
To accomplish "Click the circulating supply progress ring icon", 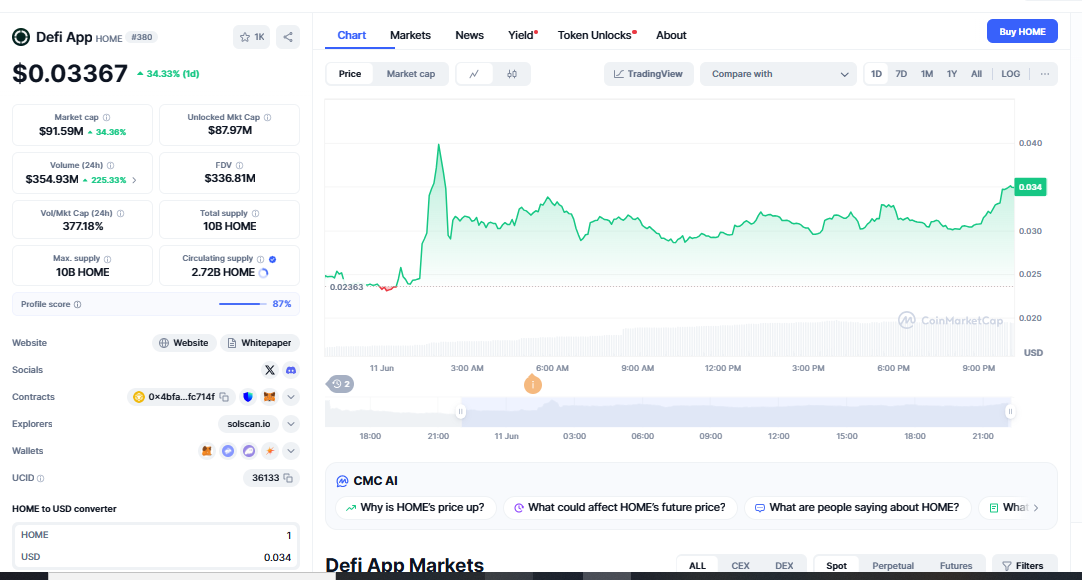I will 264,273.
